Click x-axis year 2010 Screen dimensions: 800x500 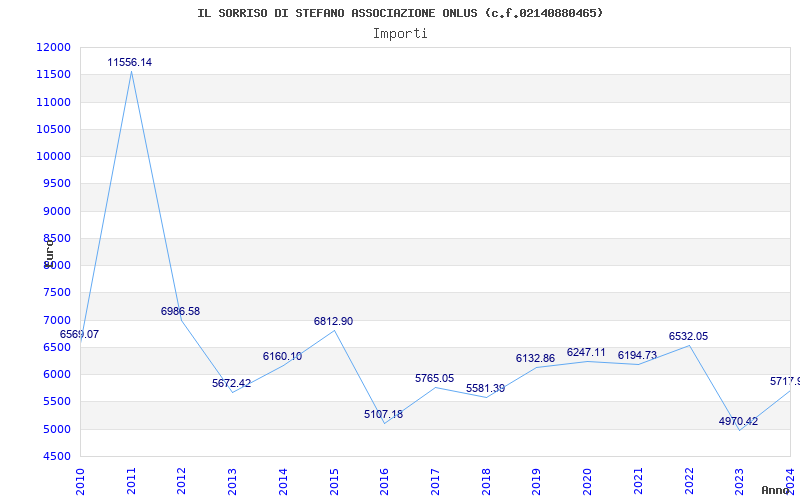80,481
